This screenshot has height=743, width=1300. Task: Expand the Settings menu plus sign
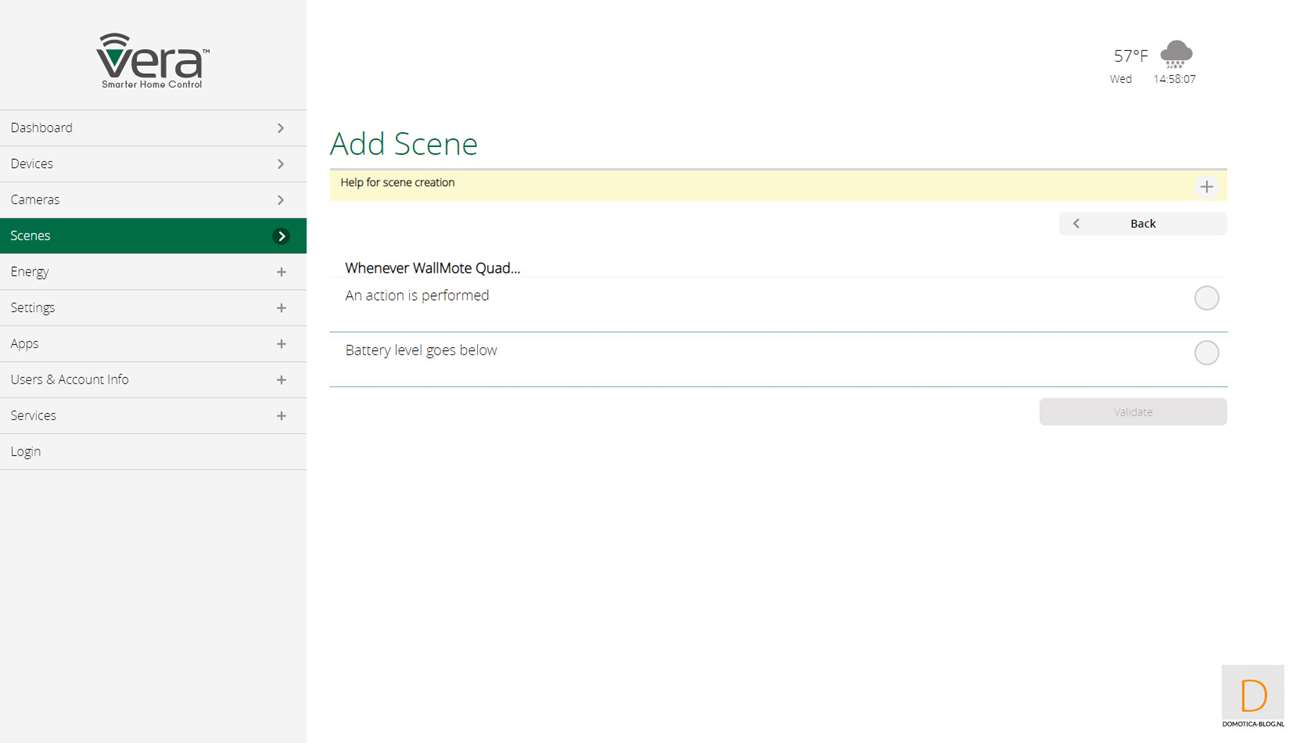281,308
